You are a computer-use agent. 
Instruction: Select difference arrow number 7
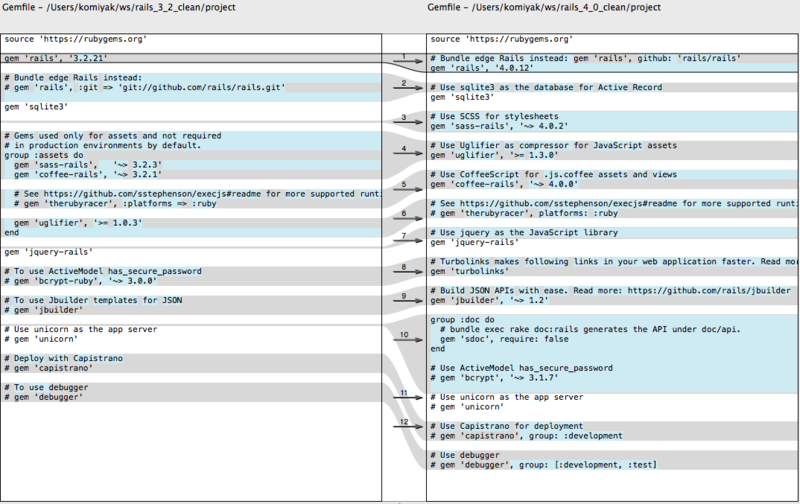[x=407, y=240]
